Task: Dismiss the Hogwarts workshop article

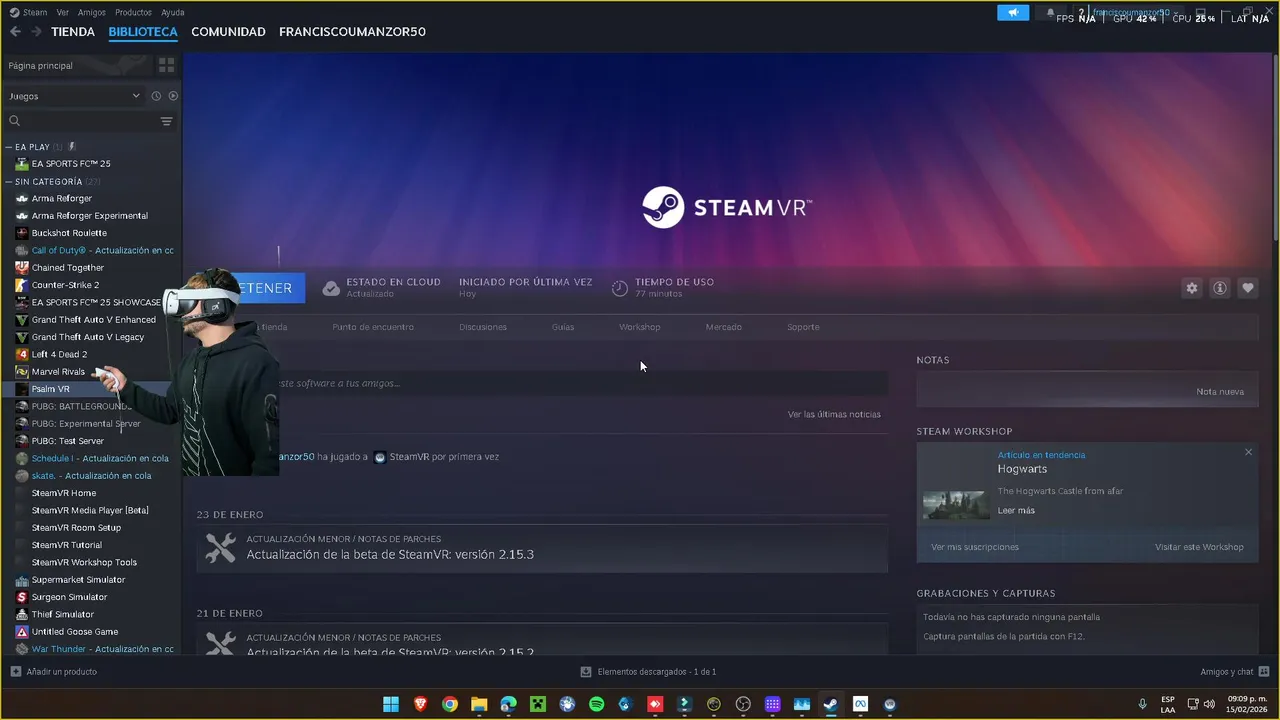Action: click(1248, 453)
